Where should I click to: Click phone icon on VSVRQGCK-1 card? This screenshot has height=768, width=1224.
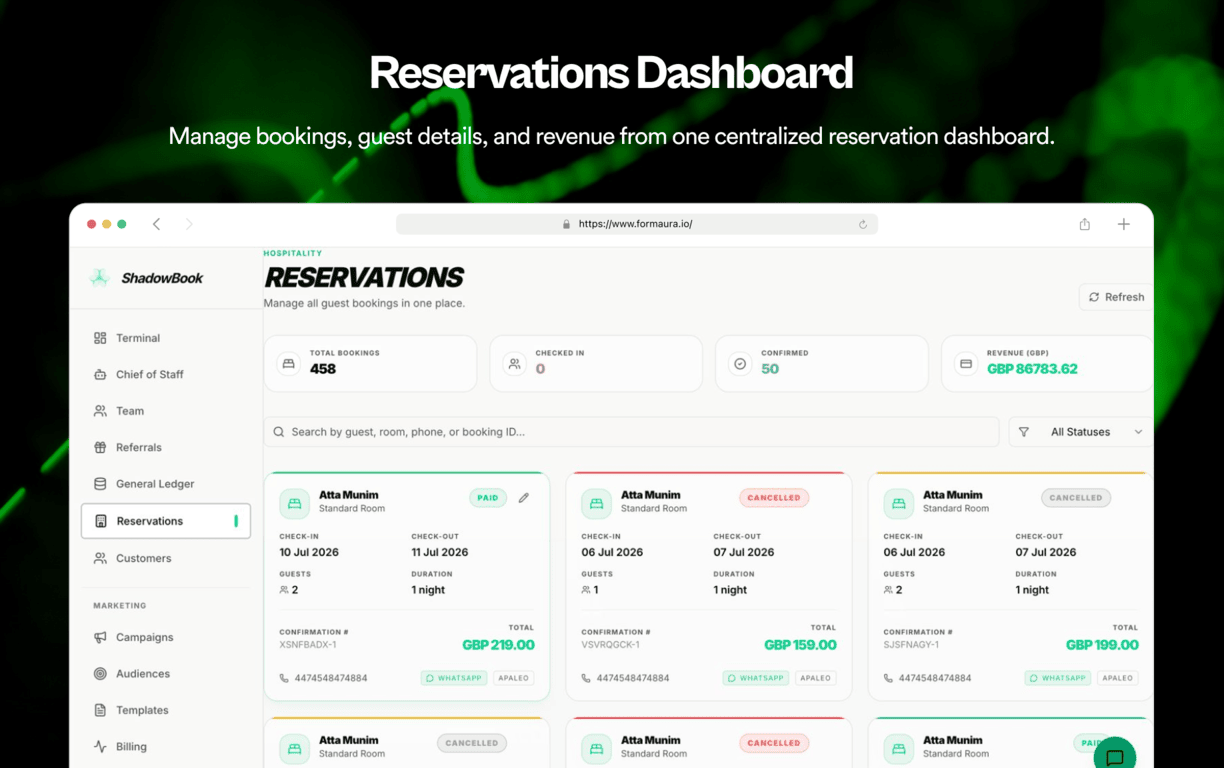click(x=586, y=678)
